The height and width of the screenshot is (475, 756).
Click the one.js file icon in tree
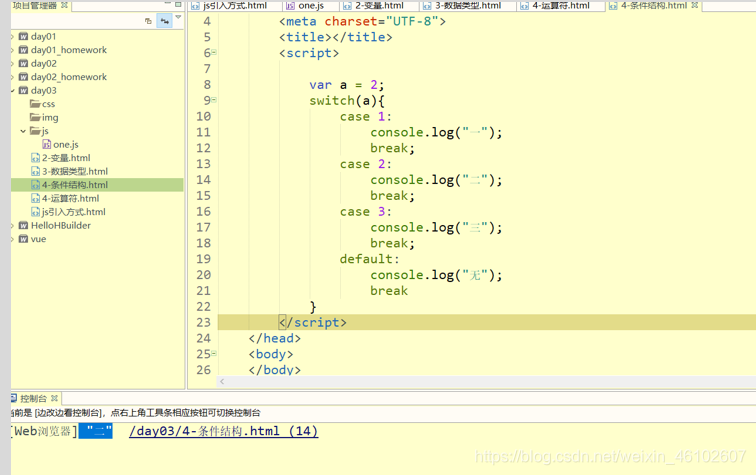click(47, 144)
